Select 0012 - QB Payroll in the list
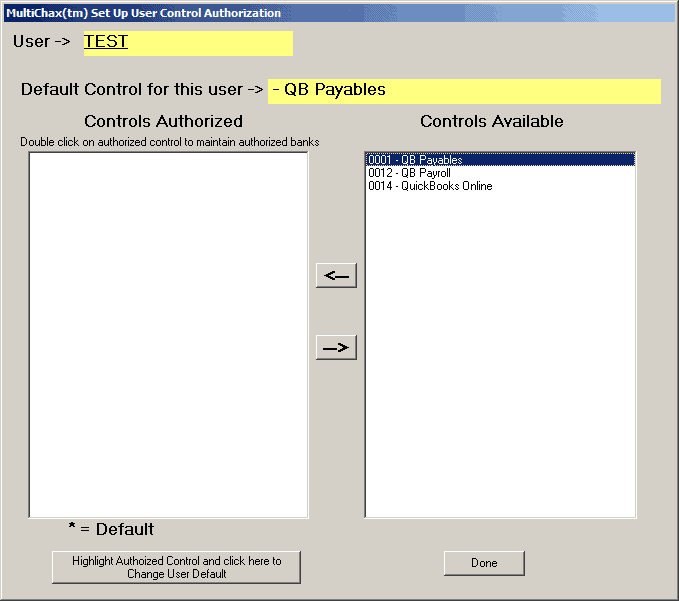 pos(500,173)
